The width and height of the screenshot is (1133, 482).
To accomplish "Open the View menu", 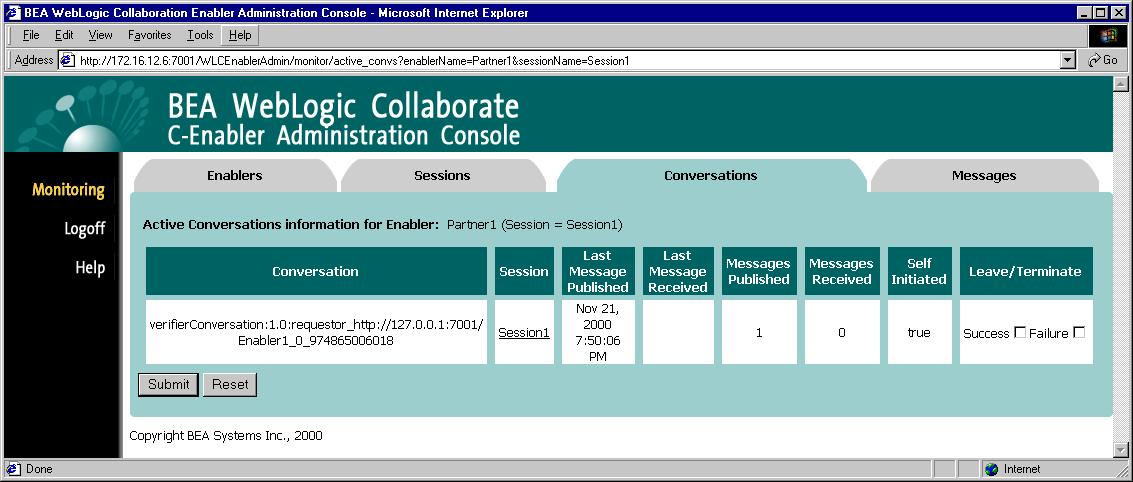I will point(100,35).
